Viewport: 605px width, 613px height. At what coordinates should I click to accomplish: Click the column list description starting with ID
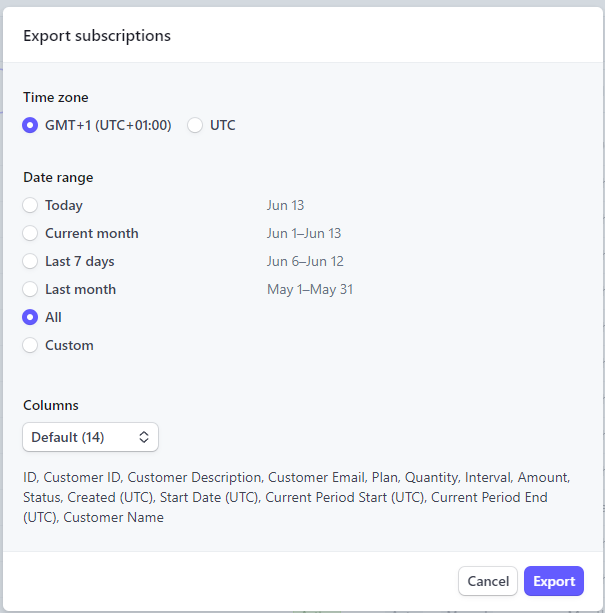point(296,497)
